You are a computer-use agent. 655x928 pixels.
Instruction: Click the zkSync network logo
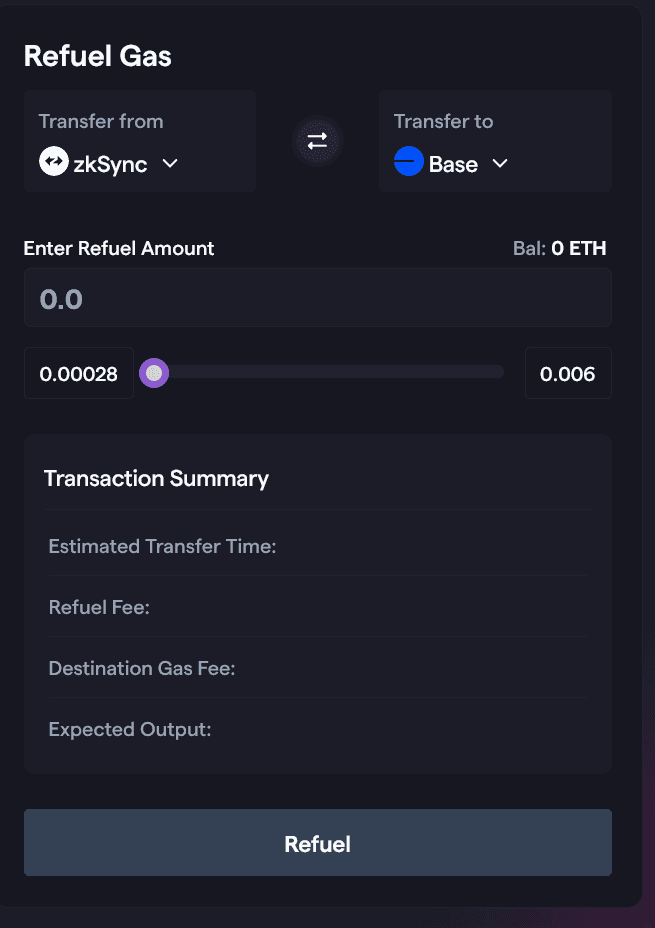click(x=53, y=163)
